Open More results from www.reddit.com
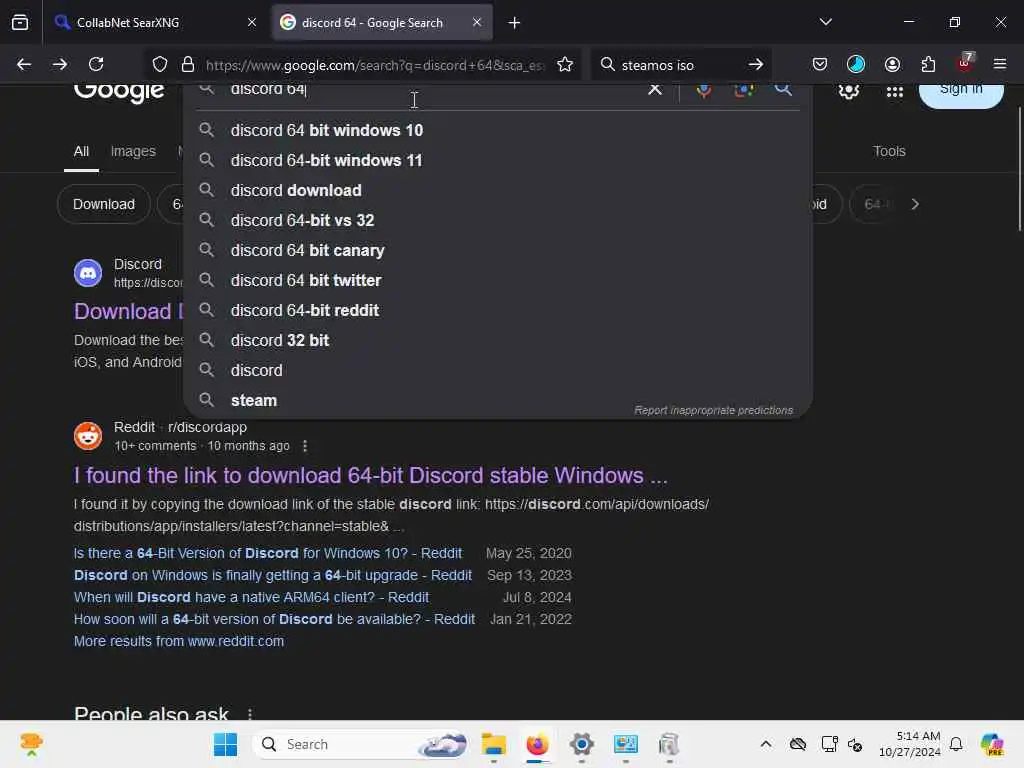 pyautogui.click(x=179, y=641)
